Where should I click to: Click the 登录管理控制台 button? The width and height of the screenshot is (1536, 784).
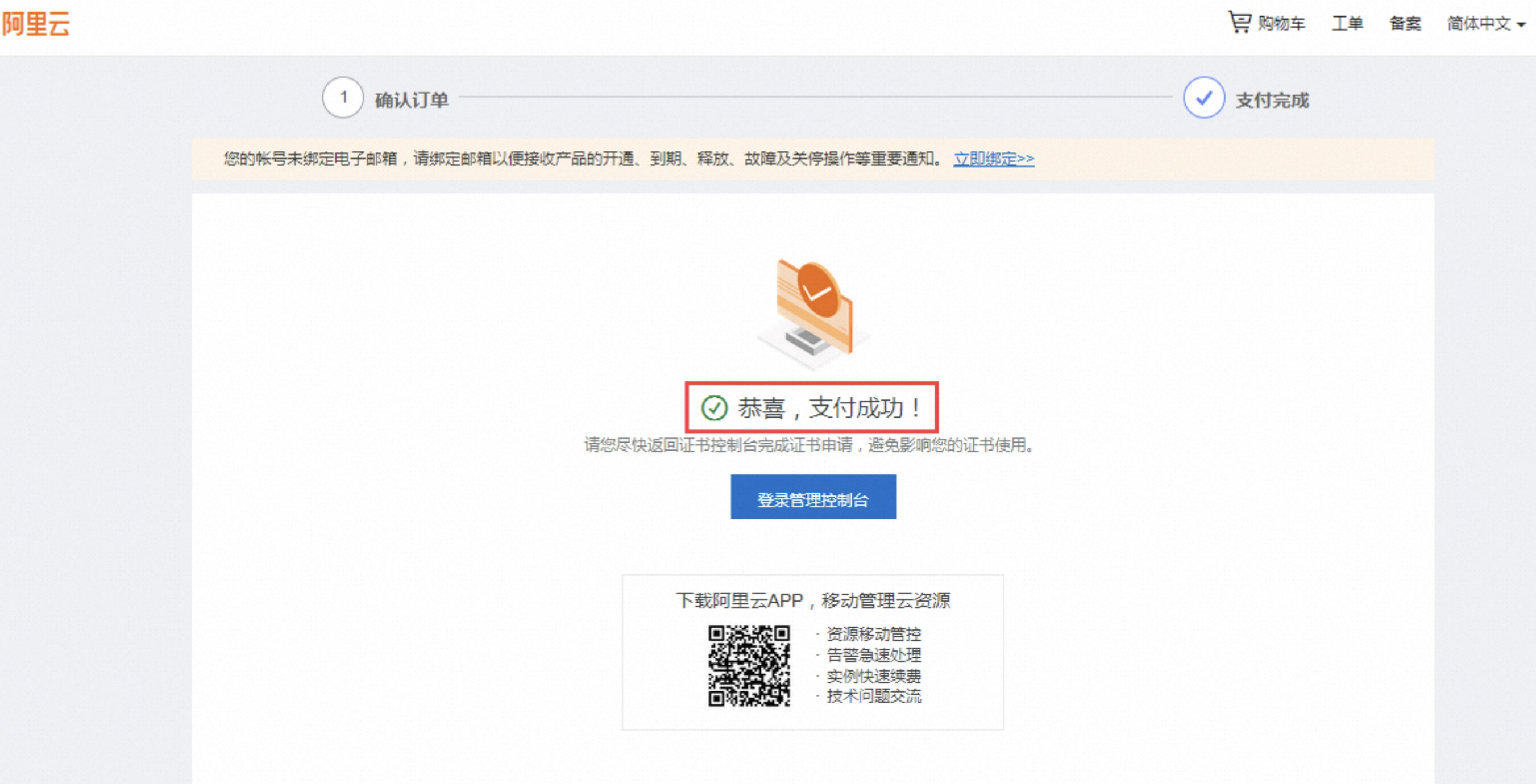click(813, 497)
